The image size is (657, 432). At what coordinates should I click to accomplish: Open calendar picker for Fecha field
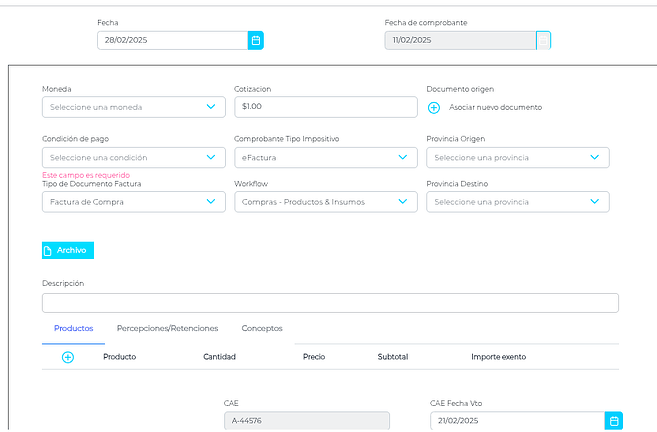pos(256,40)
